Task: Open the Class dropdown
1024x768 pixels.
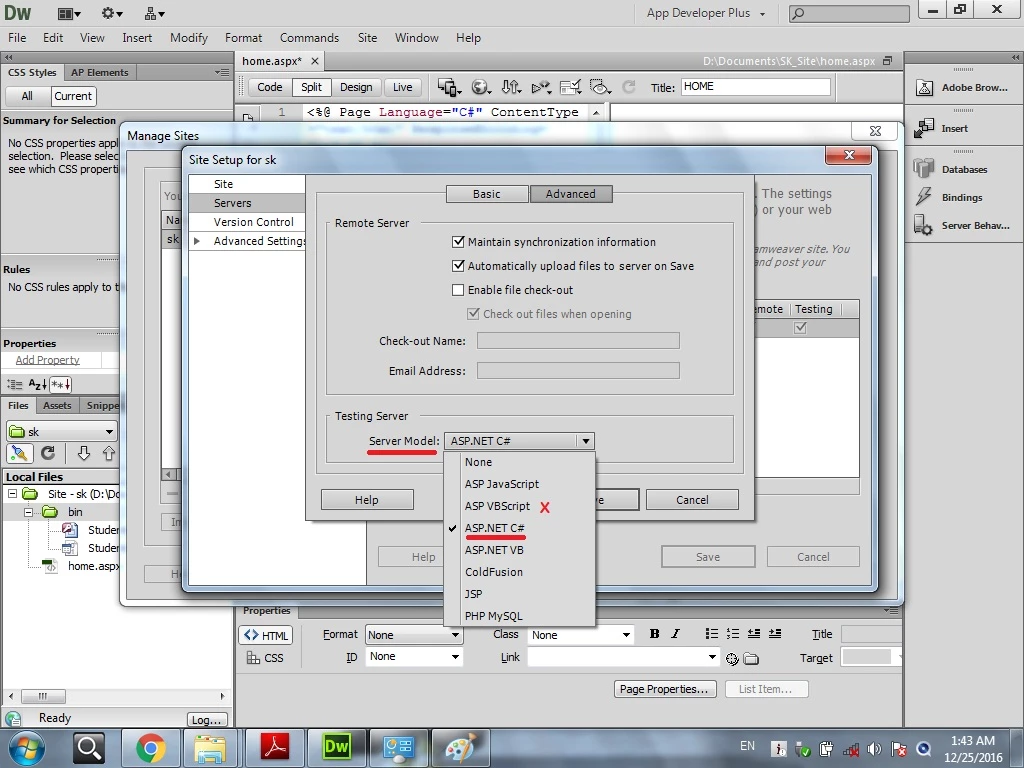Action: tap(581, 635)
